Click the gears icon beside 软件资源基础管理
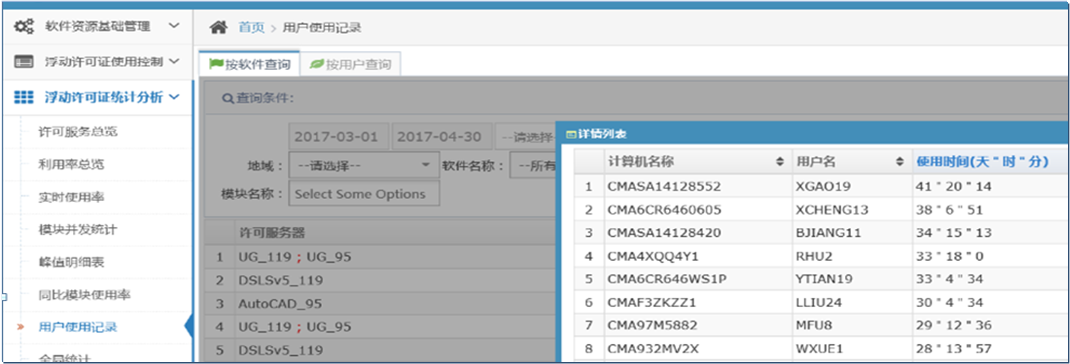Viewport: 1070px width, 364px height. pyautogui.click(x=24, y=27)
